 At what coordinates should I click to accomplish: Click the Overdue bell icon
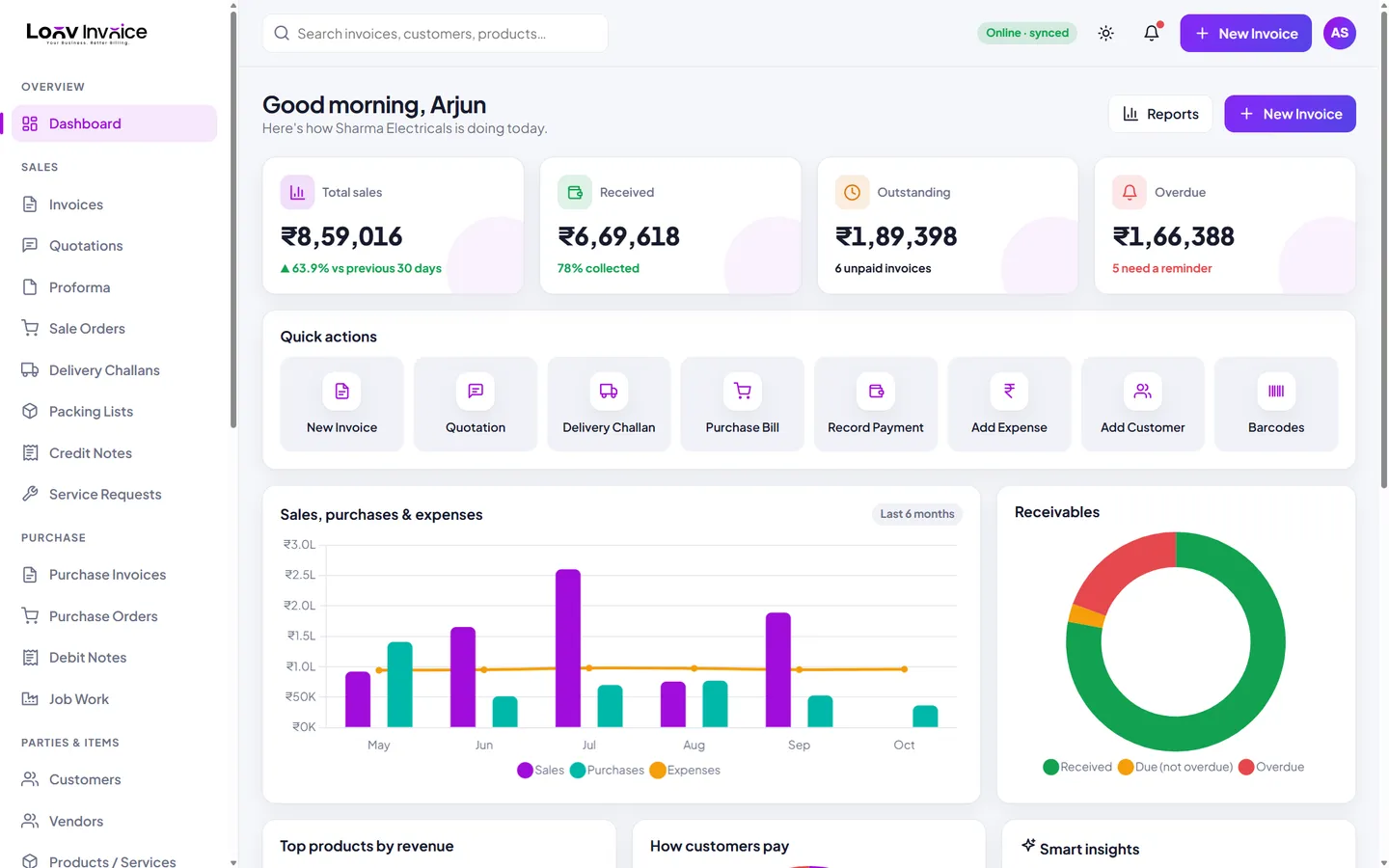(1130, 192)
